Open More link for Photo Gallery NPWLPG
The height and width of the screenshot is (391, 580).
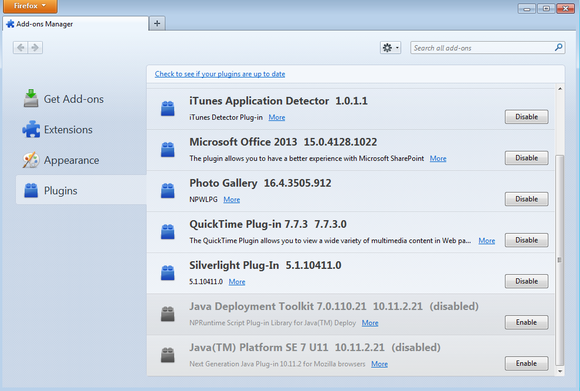pyautogui.click(x=232, y=199)
